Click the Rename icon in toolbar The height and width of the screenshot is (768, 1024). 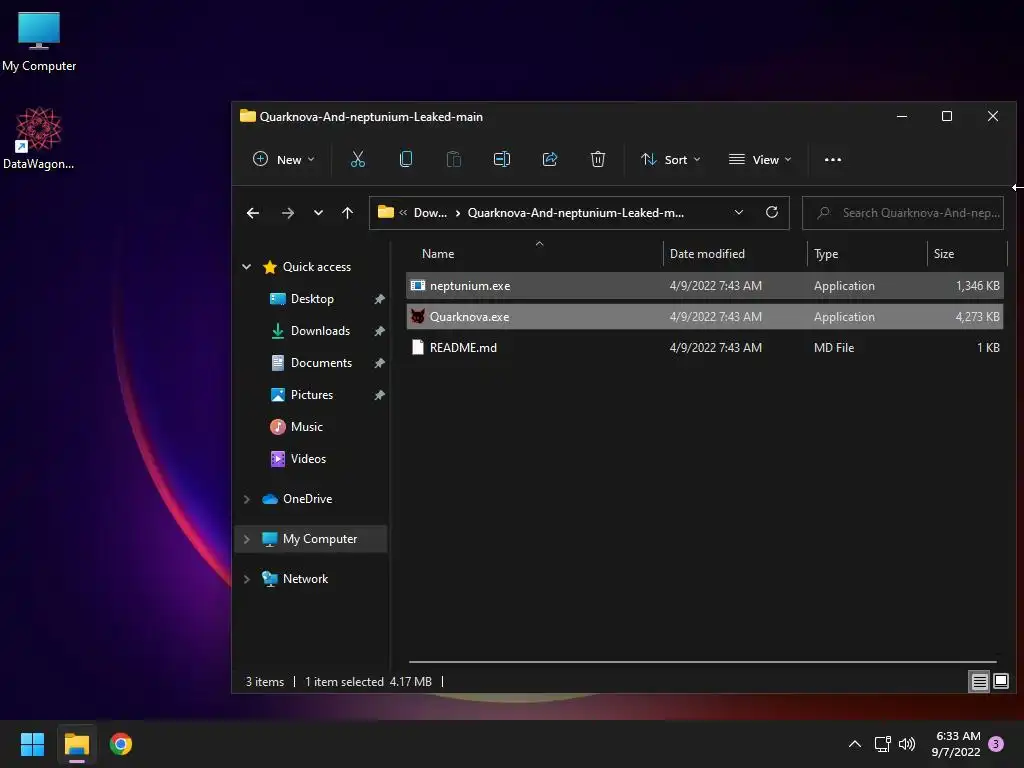pos(502,159)
